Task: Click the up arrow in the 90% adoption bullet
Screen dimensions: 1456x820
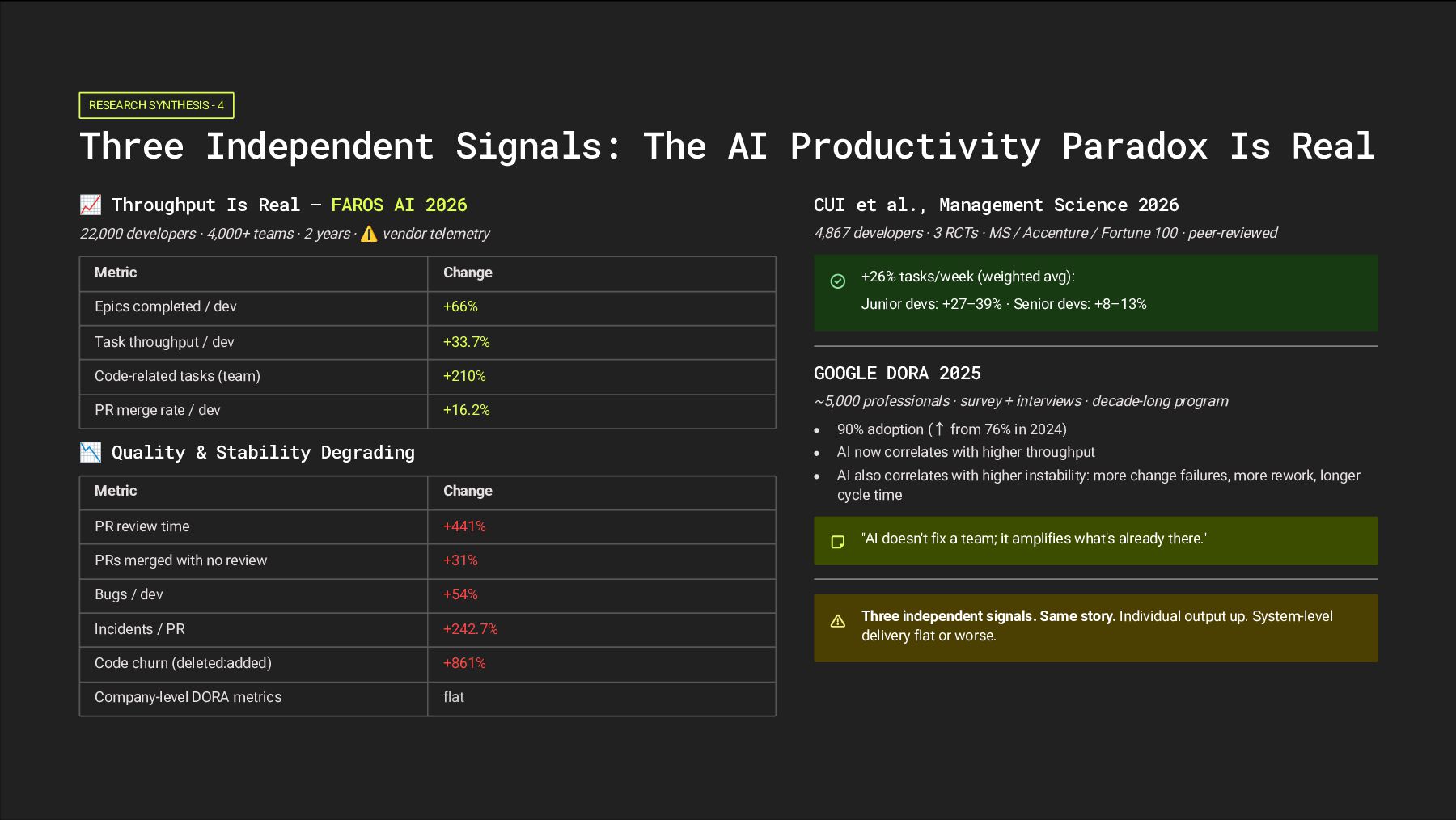Action: [939, 429]
